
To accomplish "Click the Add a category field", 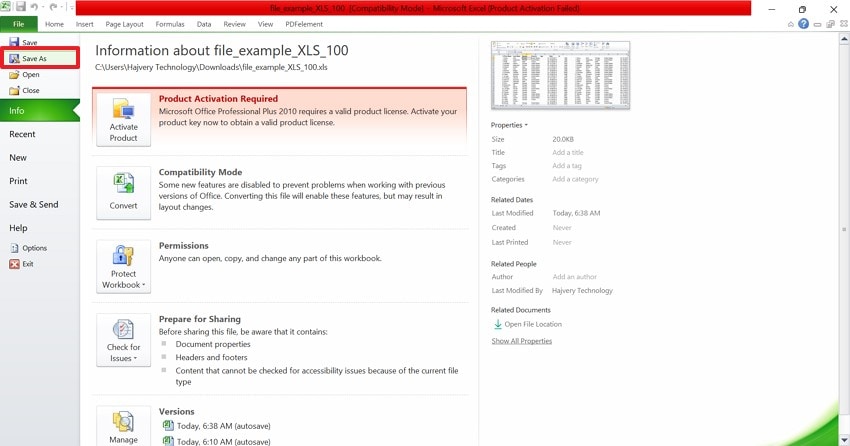I will tap(575, 179).
